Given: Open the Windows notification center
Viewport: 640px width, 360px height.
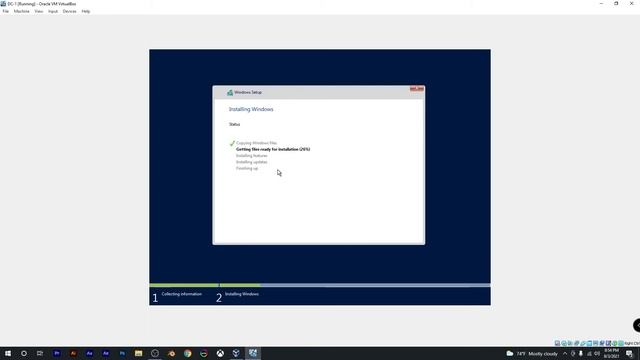Looking at the screenshot, I should 629,353.
